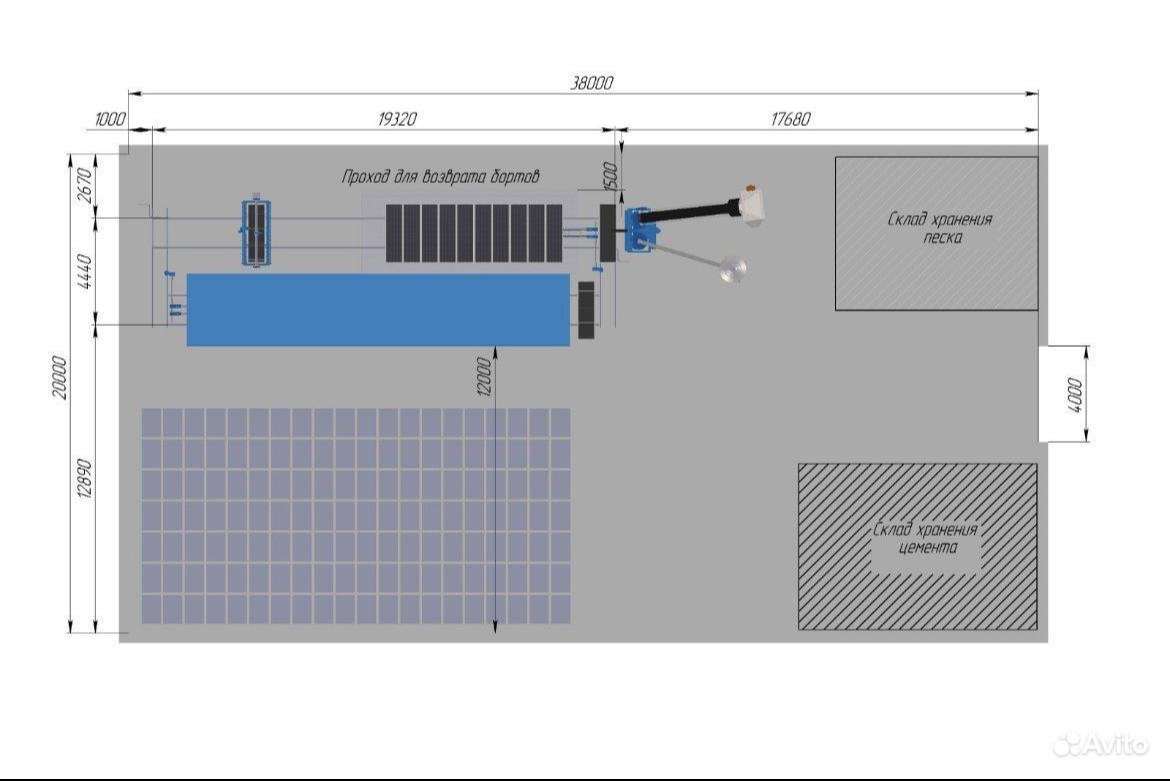Image resolution: width=1170 pixels, height=781 pixels.
Task: Select the white round disc at conveyor end
Action: coord(733,268)
